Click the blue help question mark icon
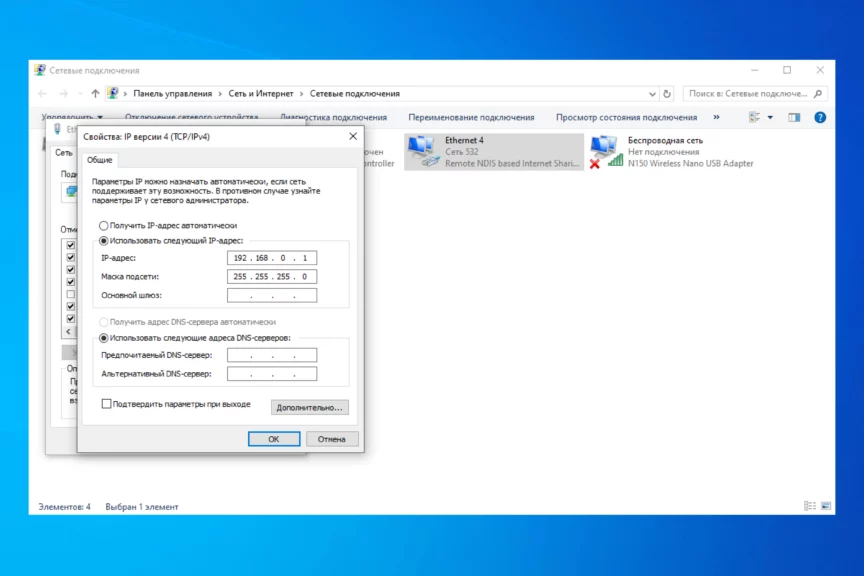This screenshot has width=864, height=576. pos(820,117)
